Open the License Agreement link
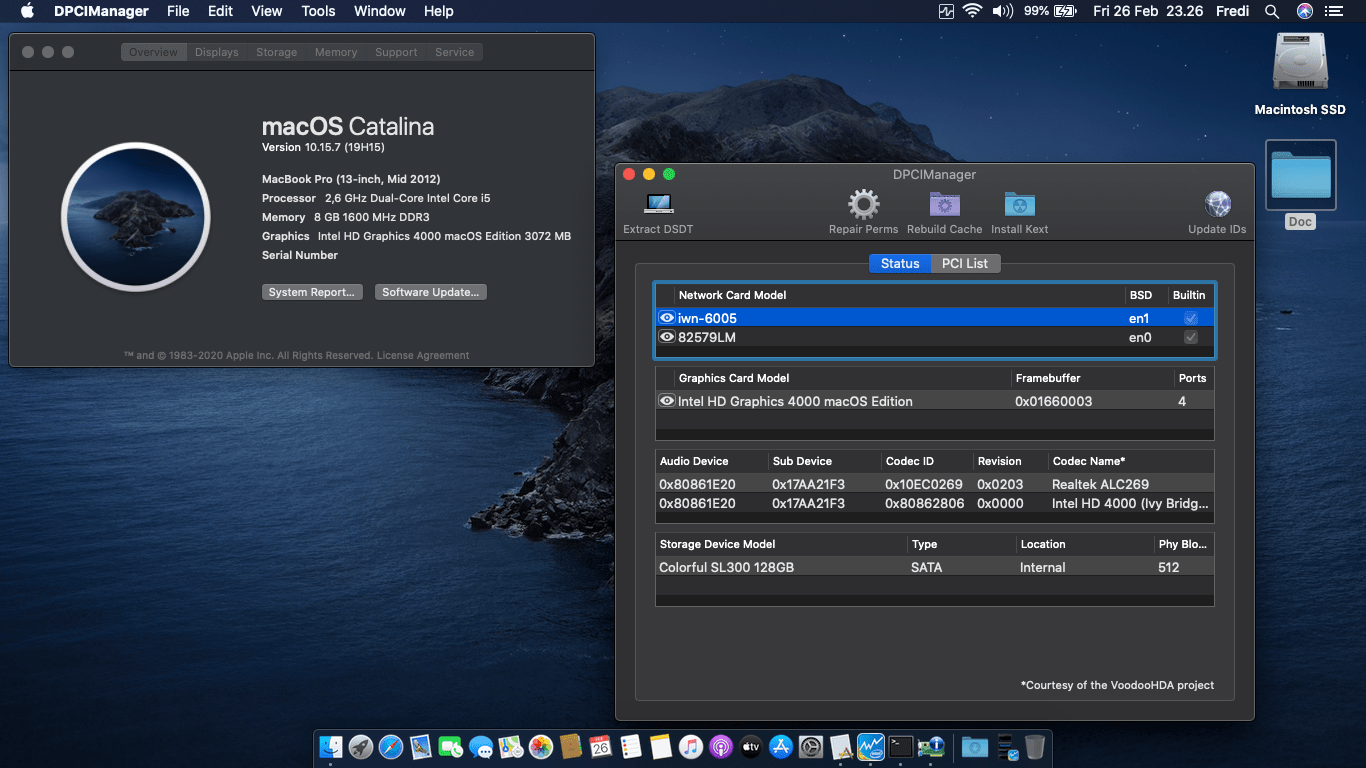The height and width of the screenshot is (768, 1366). tap(423, 355)
